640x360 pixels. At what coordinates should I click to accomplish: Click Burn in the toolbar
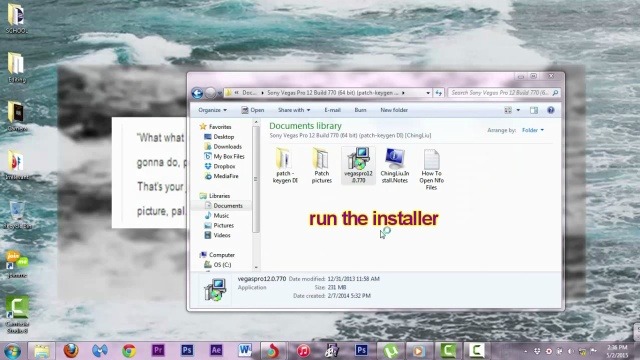coord(360,110)
